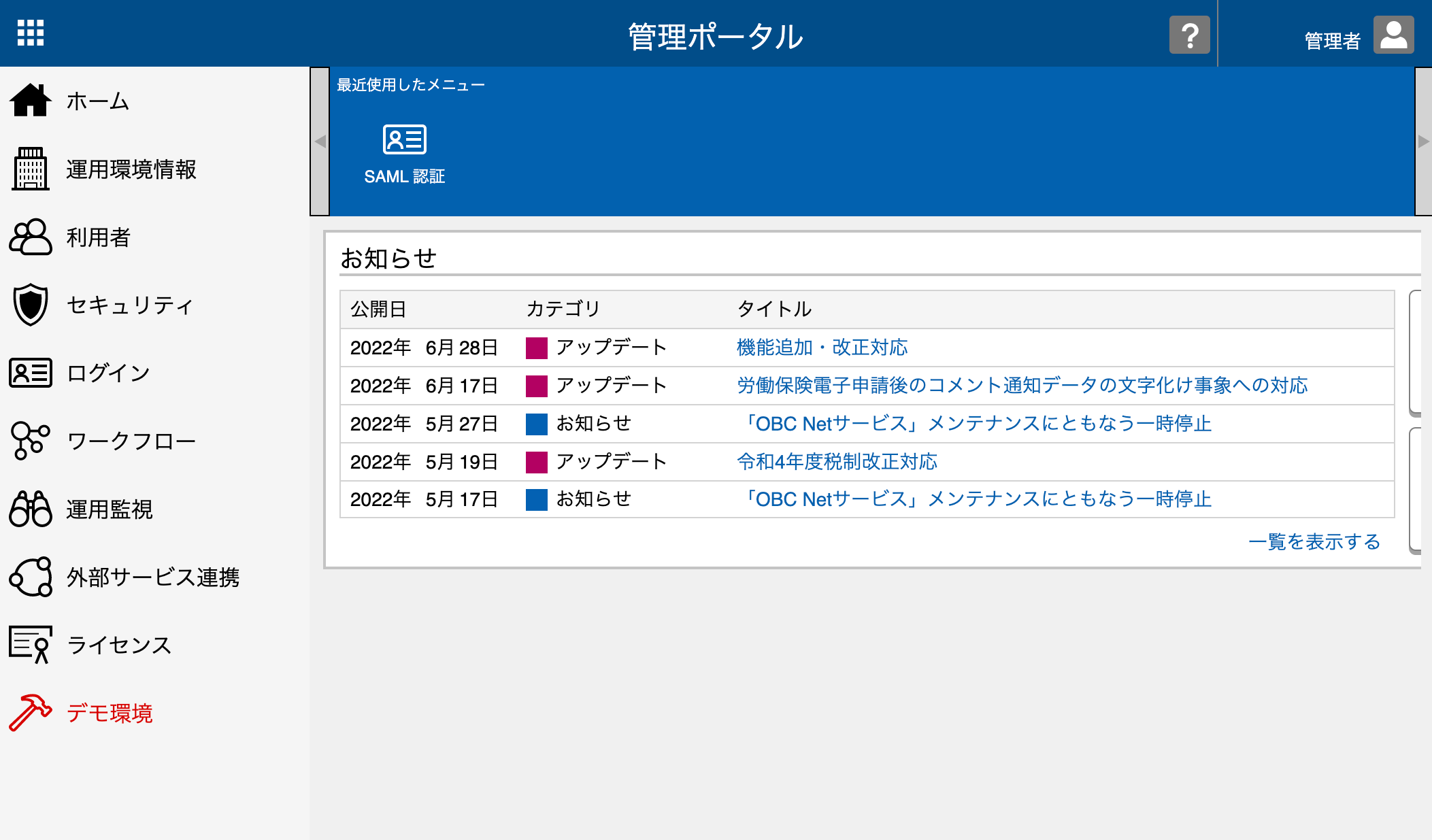Click the お知らせ section heading
The image size is (1432, 840).
coord(388,258)
